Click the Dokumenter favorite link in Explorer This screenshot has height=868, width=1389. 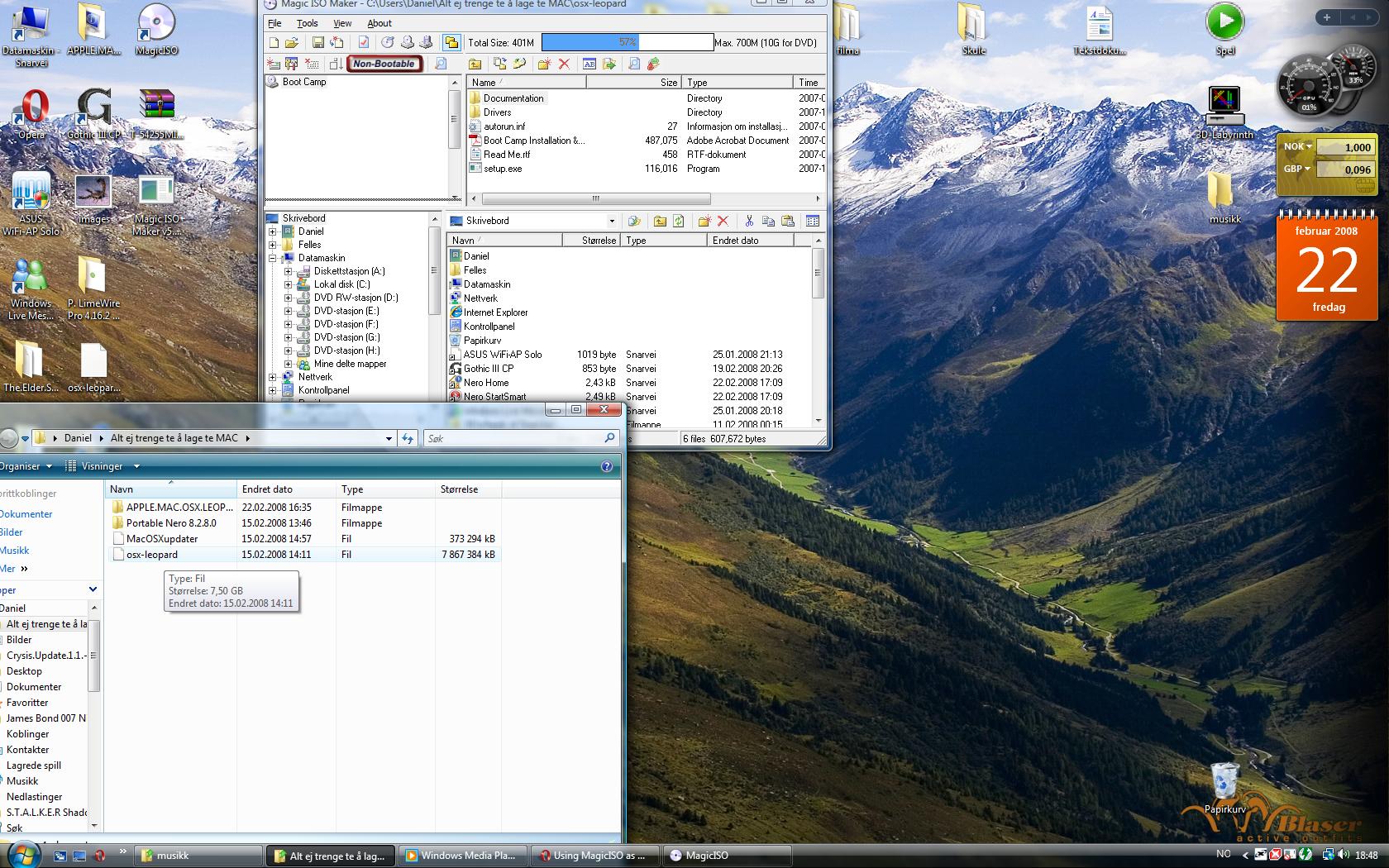[25, 514]
